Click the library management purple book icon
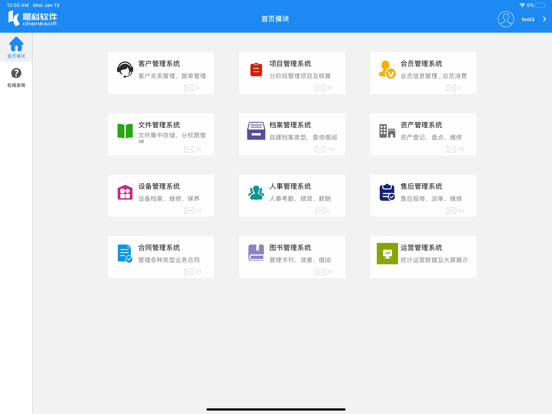552x414 pixels. [x=256, y=253]
